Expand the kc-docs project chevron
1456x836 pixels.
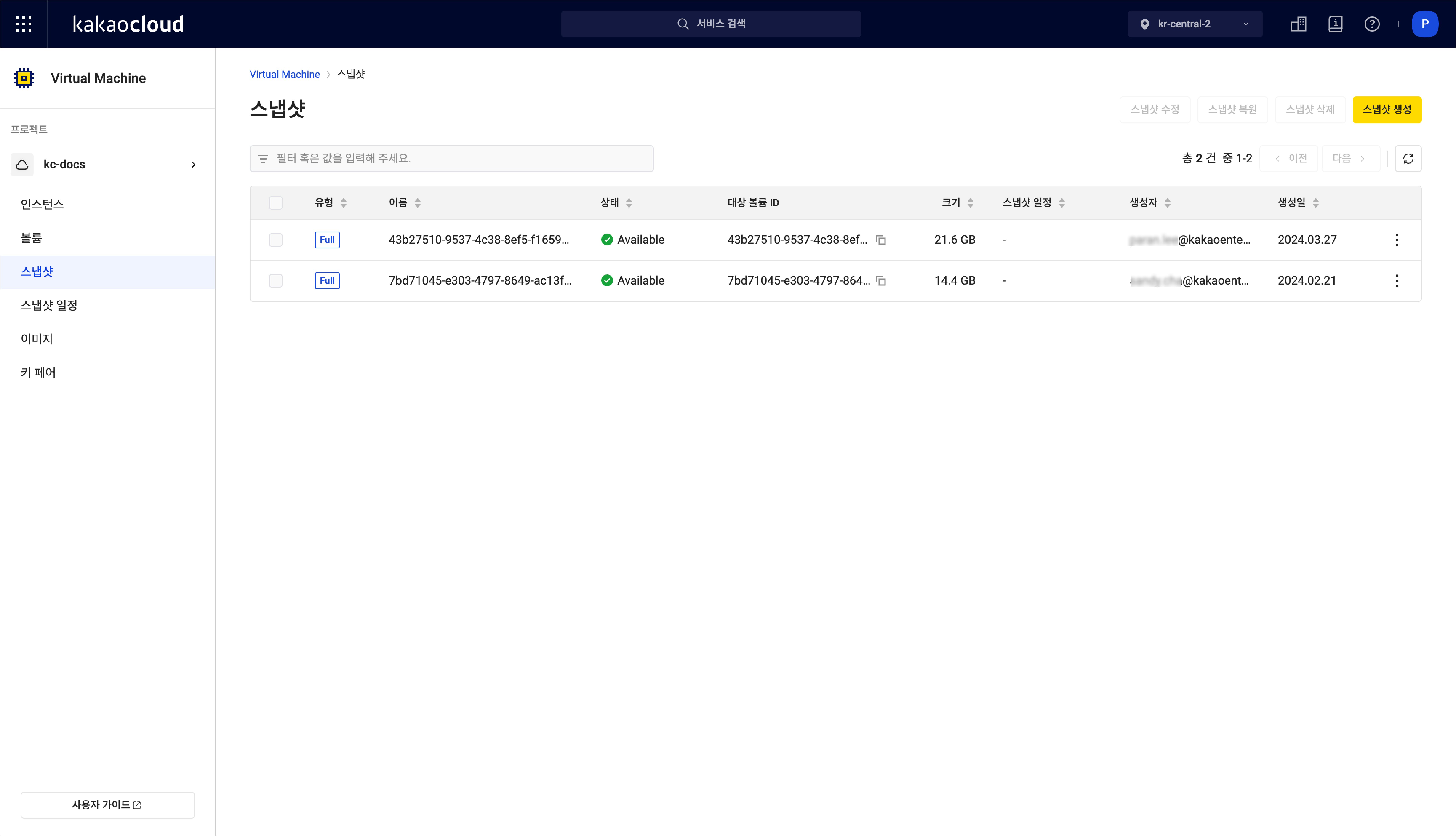coord(193,165)
